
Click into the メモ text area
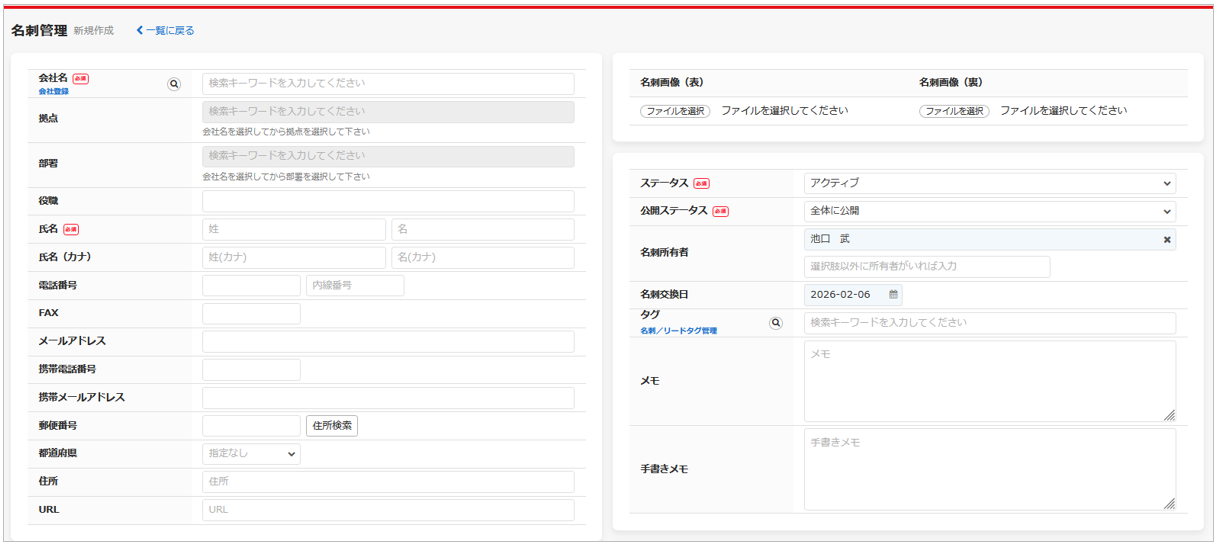coord(989,381)
